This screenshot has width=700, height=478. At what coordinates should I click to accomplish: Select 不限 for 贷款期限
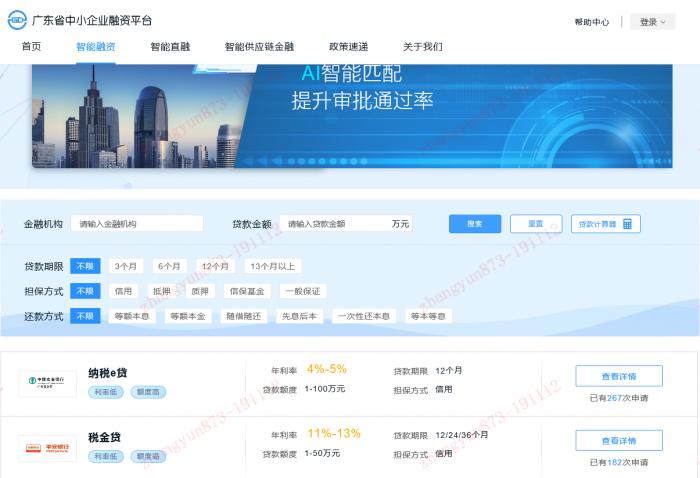tap(85, 266)
